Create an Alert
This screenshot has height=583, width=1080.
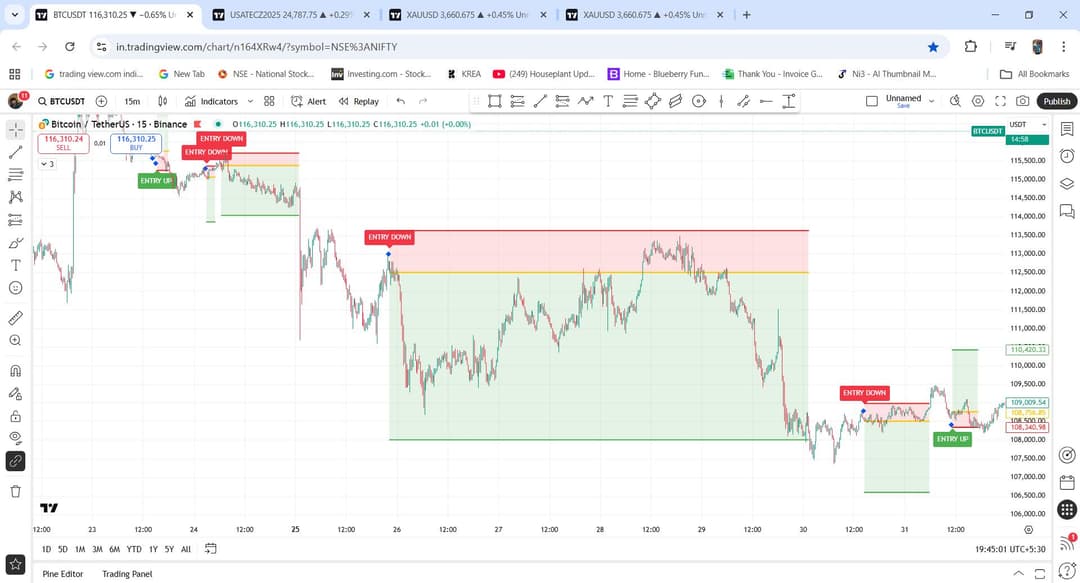click(309, 101)
